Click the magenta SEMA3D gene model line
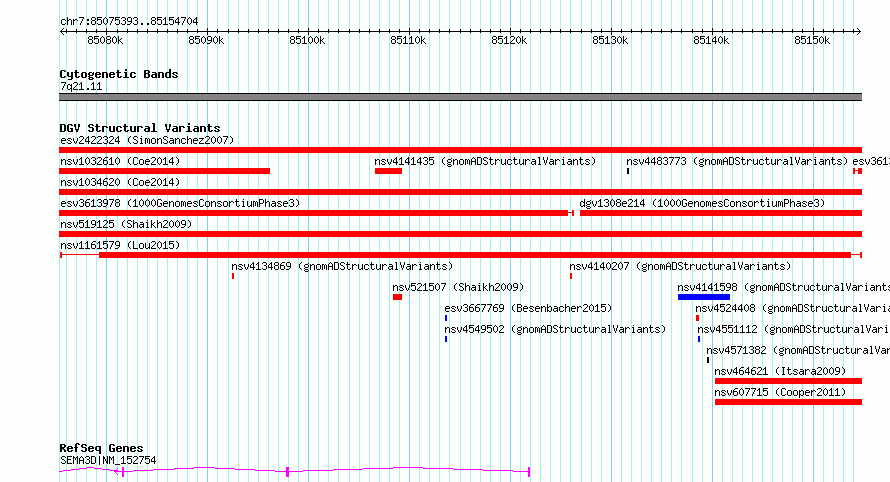Image resolution: width=890 pixels, height=482 pixels. [295, 470]
